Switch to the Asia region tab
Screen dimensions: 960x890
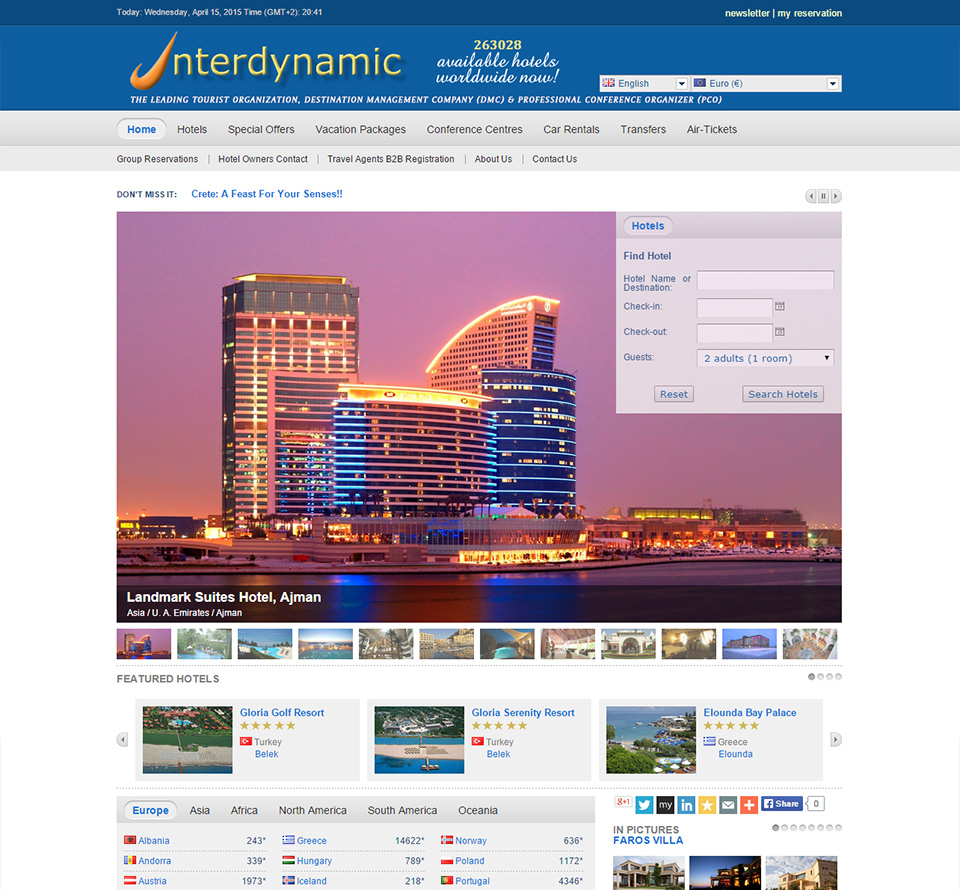point(200,810)
